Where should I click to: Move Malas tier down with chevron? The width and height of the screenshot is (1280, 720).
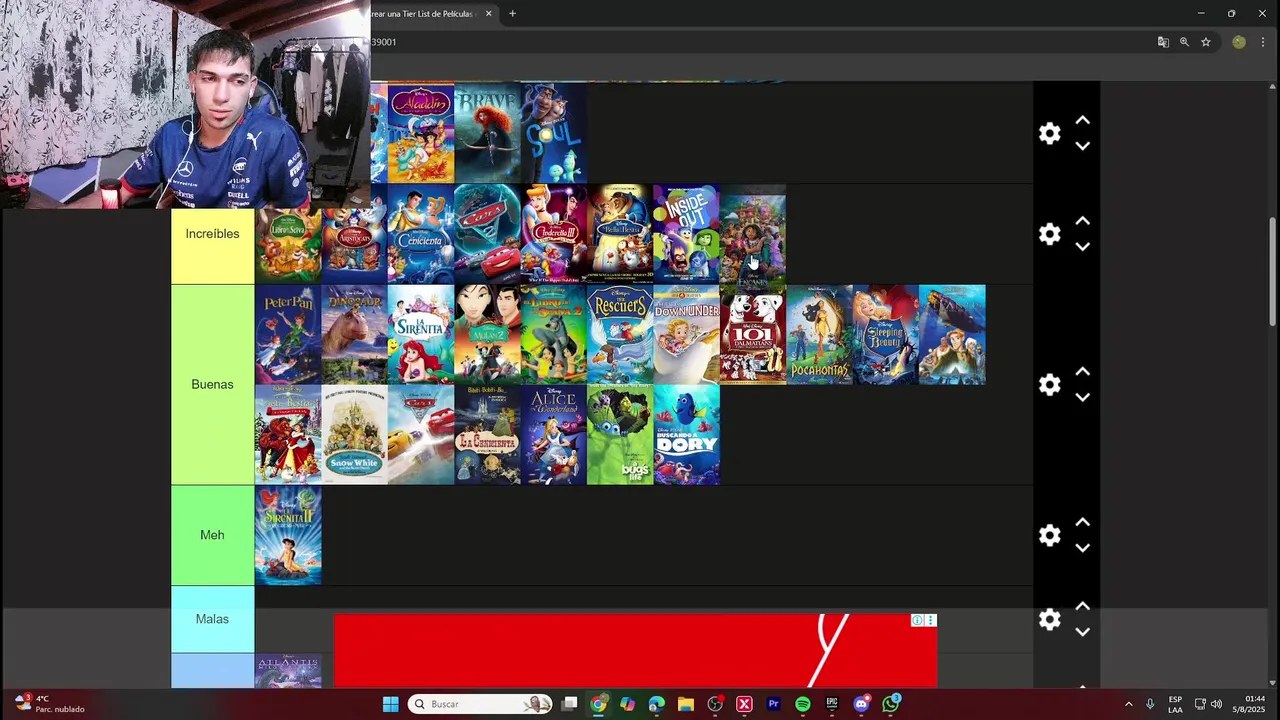coord(1082,632)
